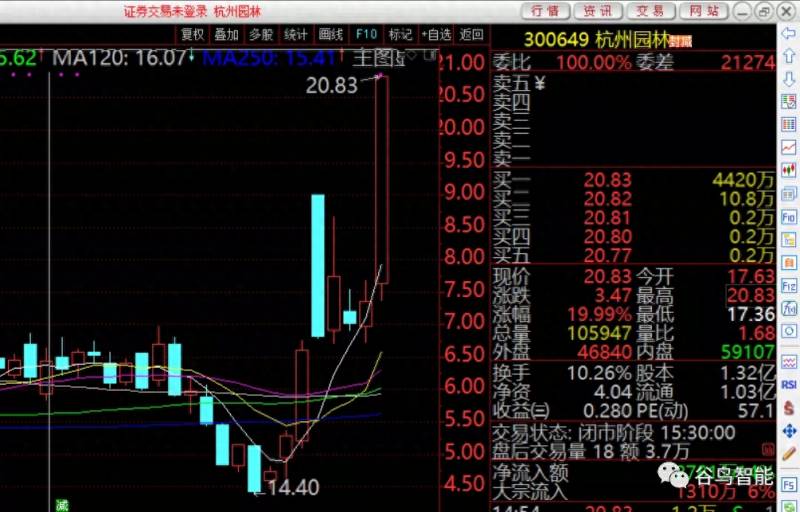Click the F10 button in chart toolbar
800x512 pixels.
pos(366,35)
